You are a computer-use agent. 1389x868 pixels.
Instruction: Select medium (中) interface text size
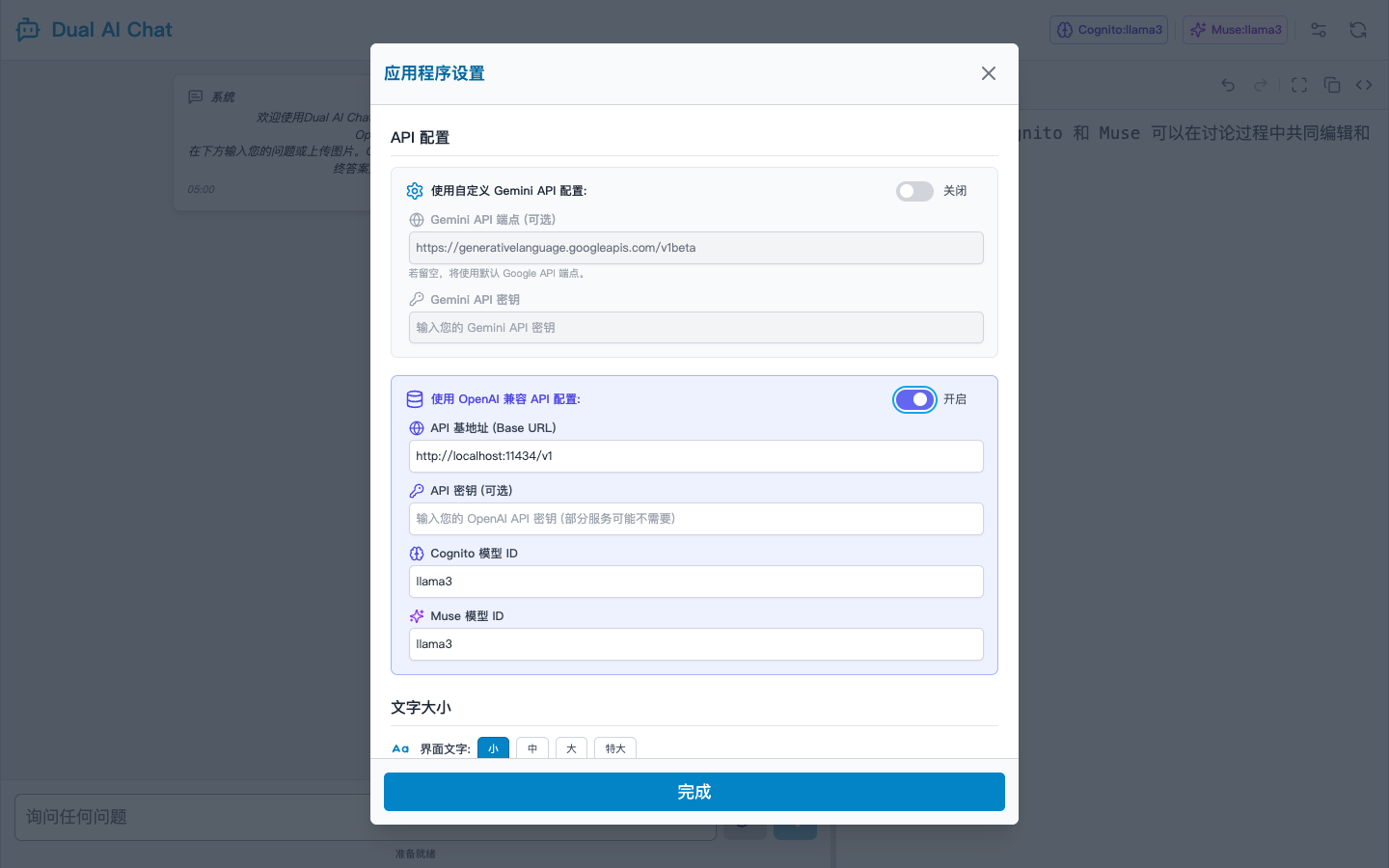[x=532, y=748]
